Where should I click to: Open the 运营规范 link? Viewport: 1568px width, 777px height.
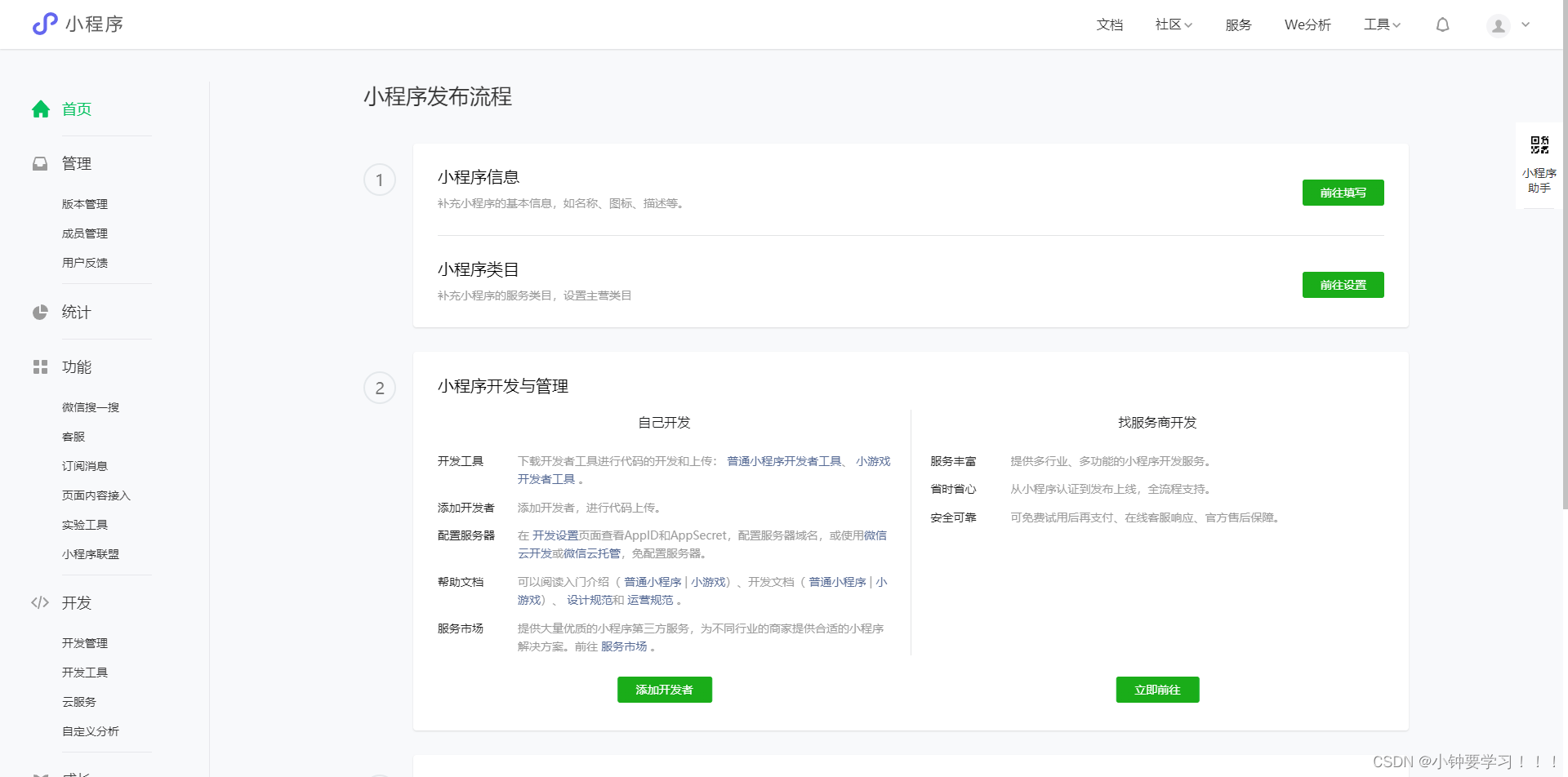650,600
